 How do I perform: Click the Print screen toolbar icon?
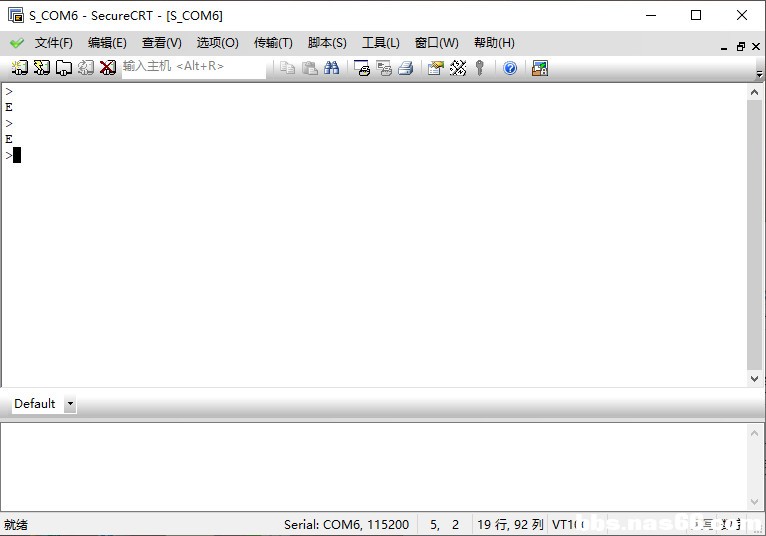coord(362,68)
